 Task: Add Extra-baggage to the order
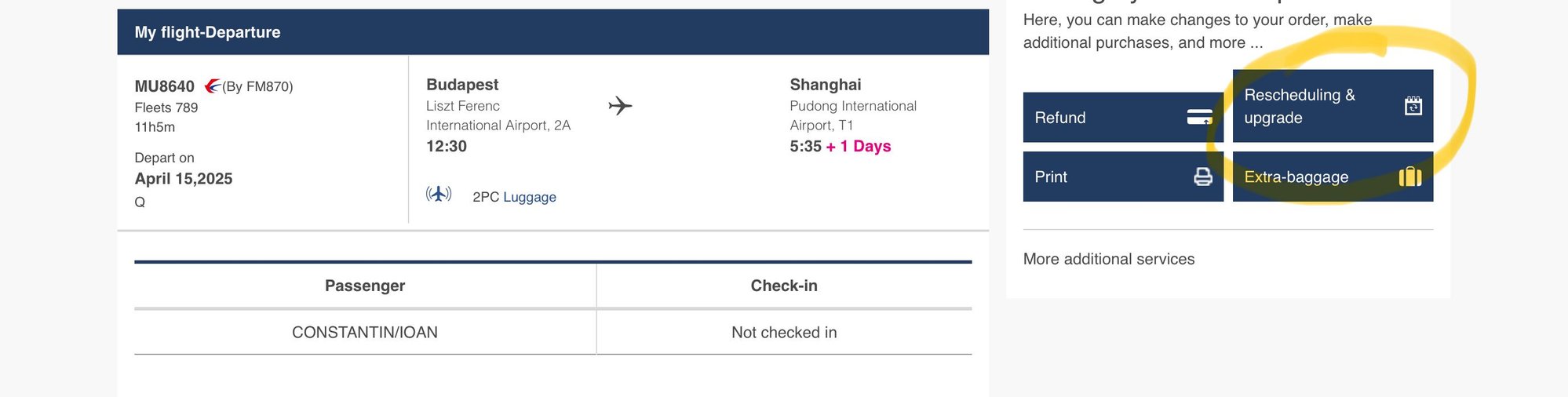[x=1303, y=177]
